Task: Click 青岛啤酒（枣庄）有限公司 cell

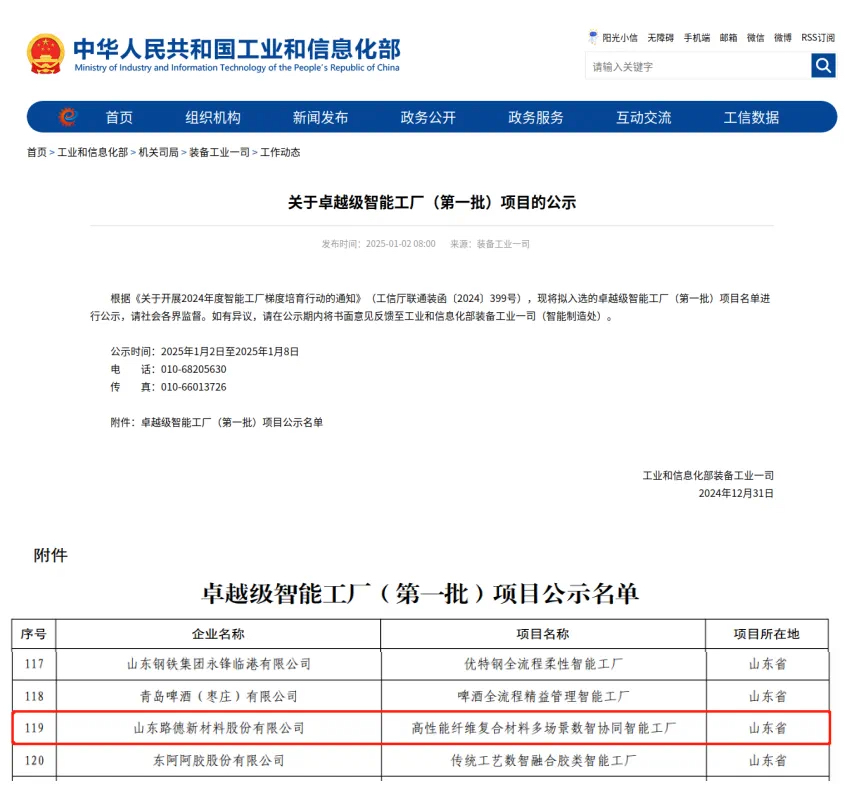Action: (x=218, y=696)
